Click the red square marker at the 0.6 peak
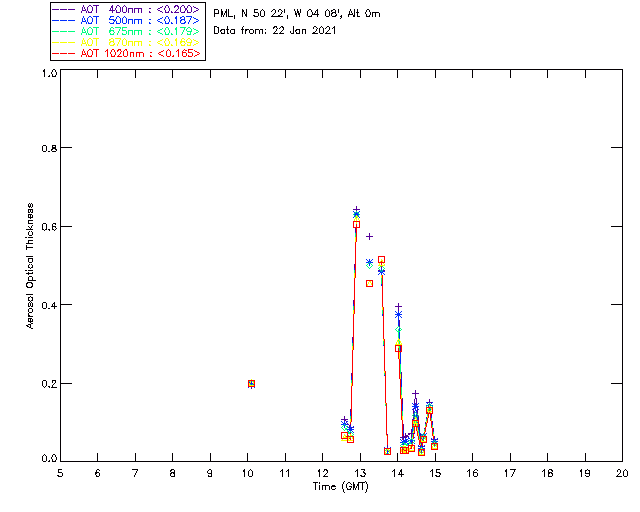Screen dimensions: 640x512 (x=356, y=225)
